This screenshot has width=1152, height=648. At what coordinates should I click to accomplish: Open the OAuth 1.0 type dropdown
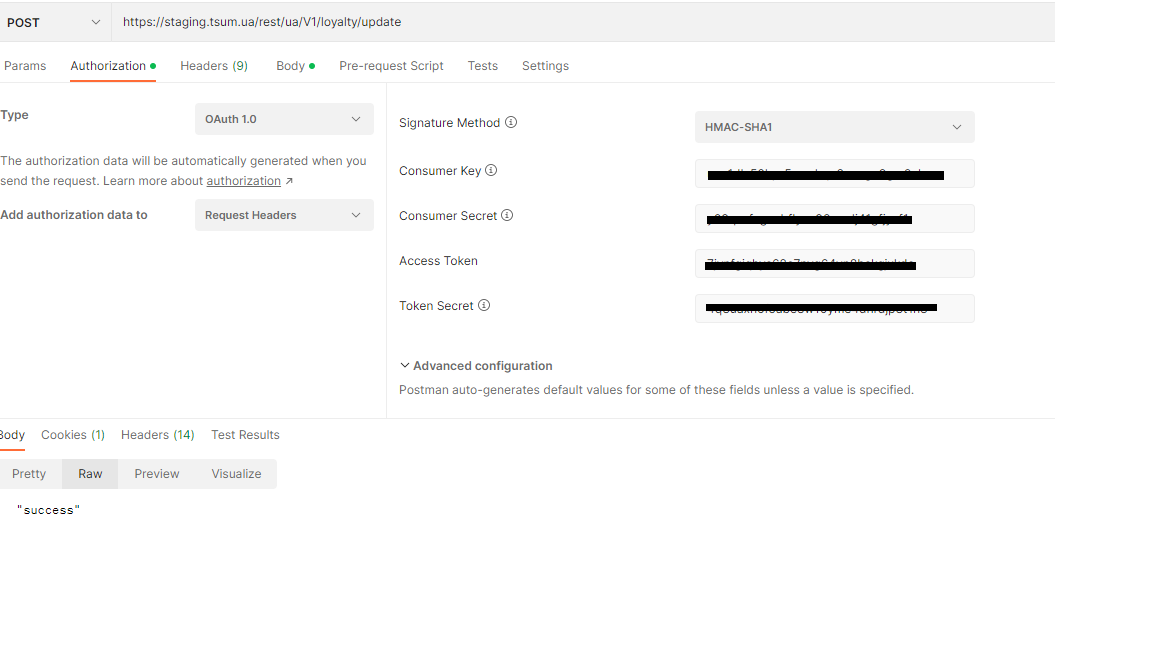point(284,119)
